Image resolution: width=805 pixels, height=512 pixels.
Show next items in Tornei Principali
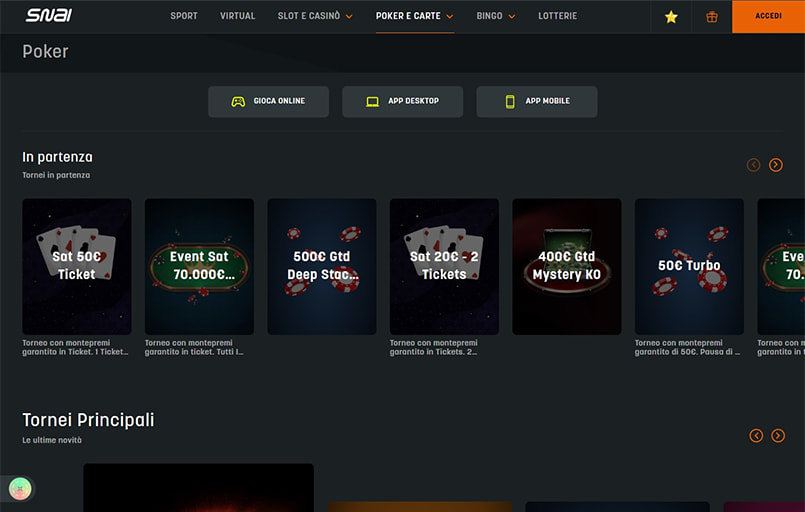coord(778,435)
